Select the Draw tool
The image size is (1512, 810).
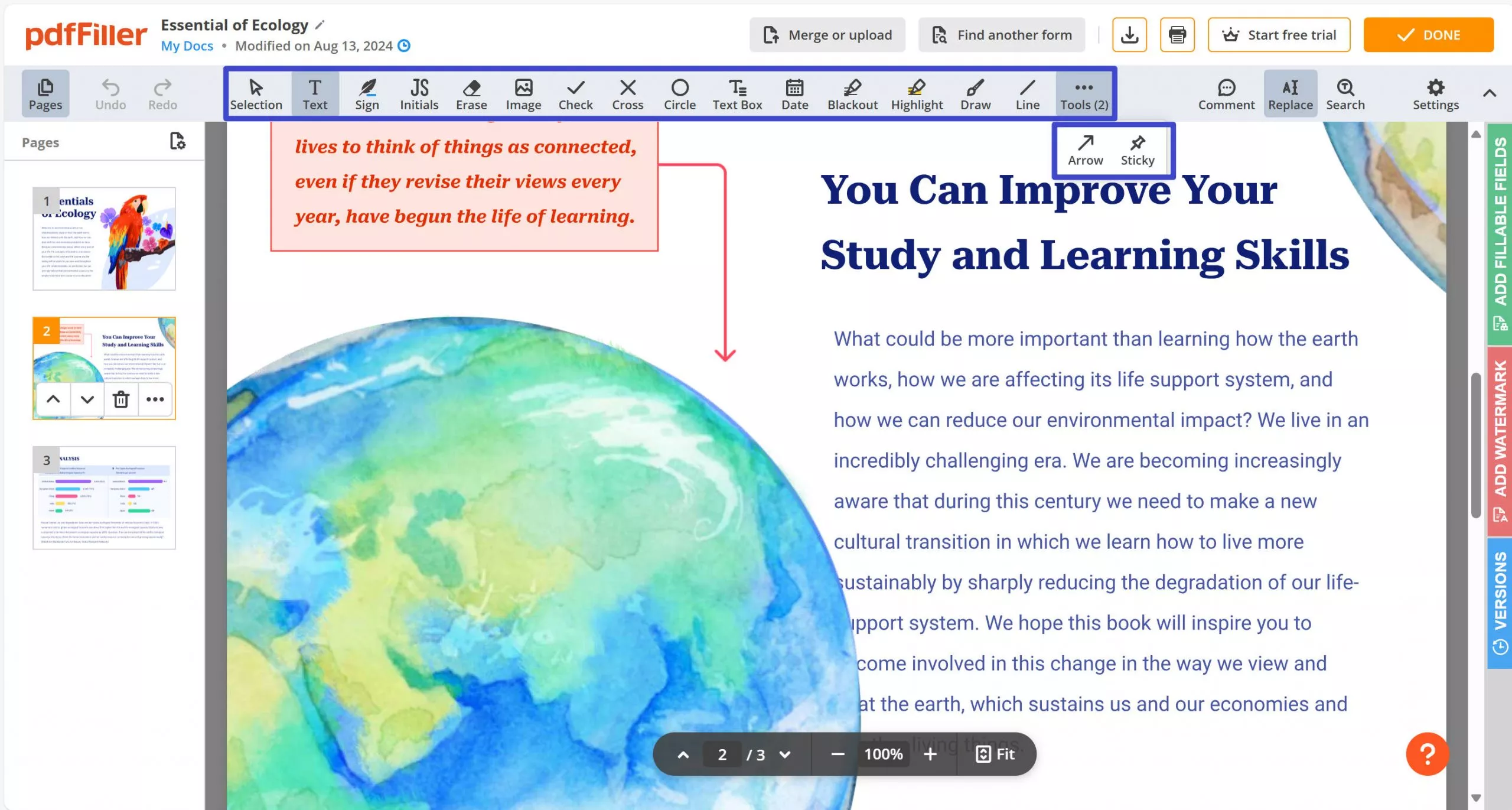[x=974, y=94]
